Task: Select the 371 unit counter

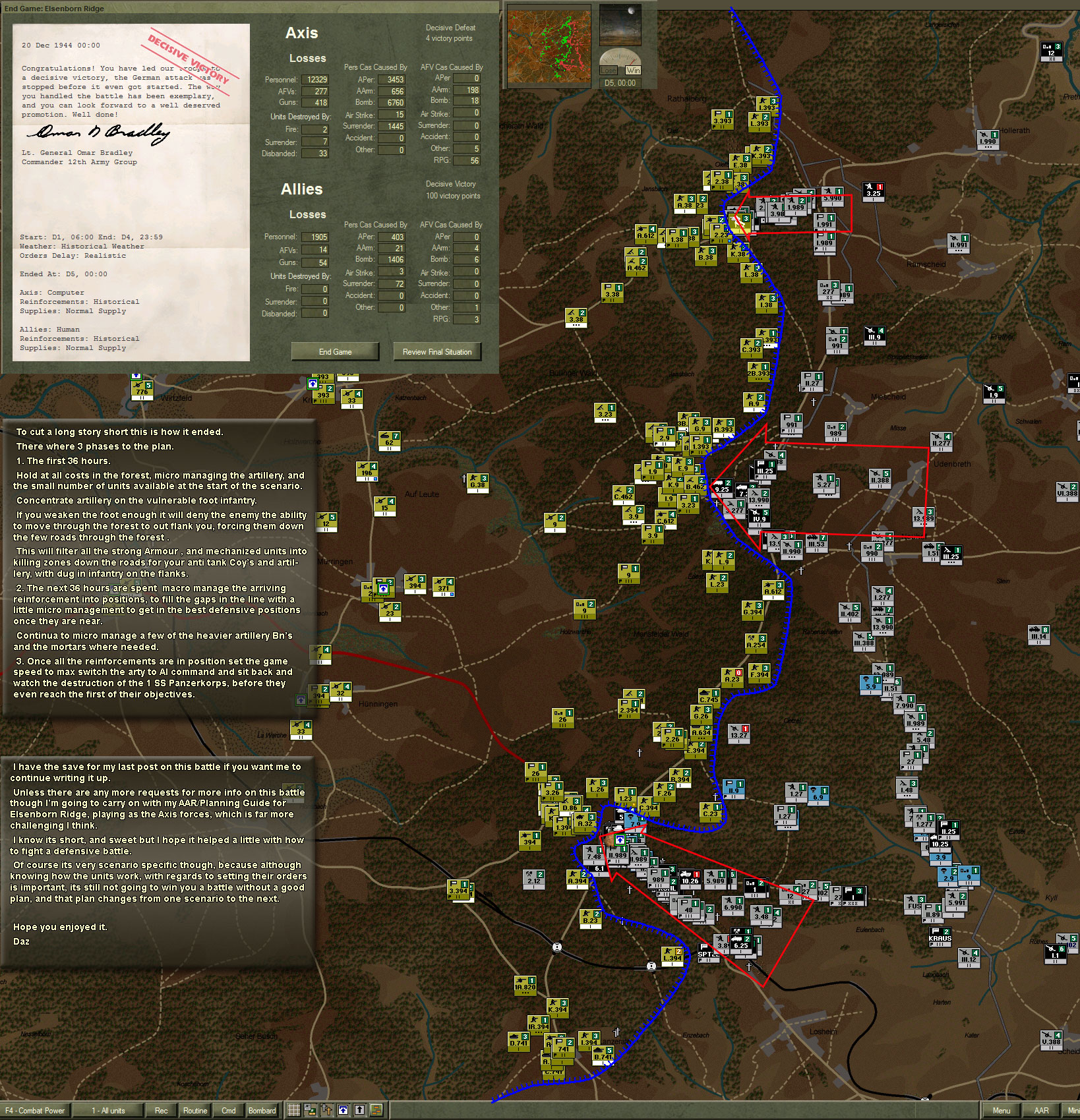Action: pyautogui.click(x=443, y=586)
